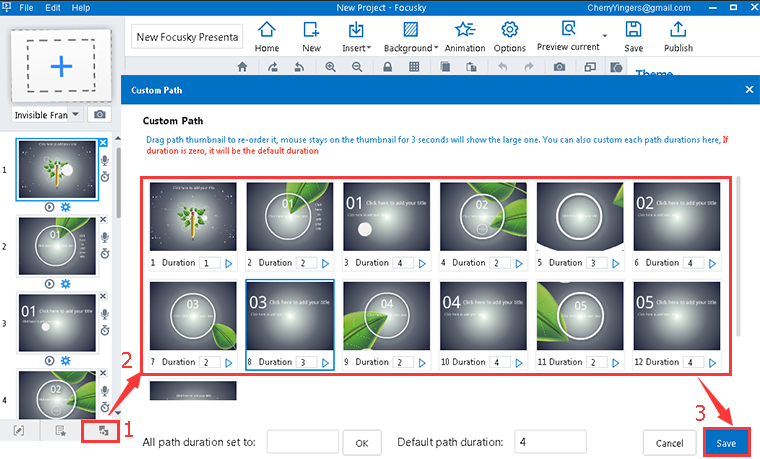Image resolution: width=760 pixels, height=459 pixels.
Task: Click OK to apply all path duration
Action: tap(362, 443)
